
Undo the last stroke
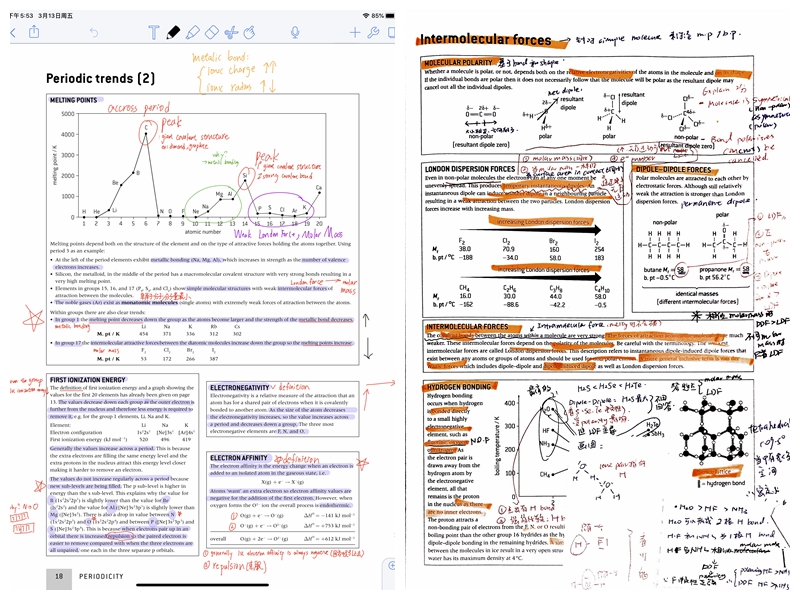coord(94,33)
